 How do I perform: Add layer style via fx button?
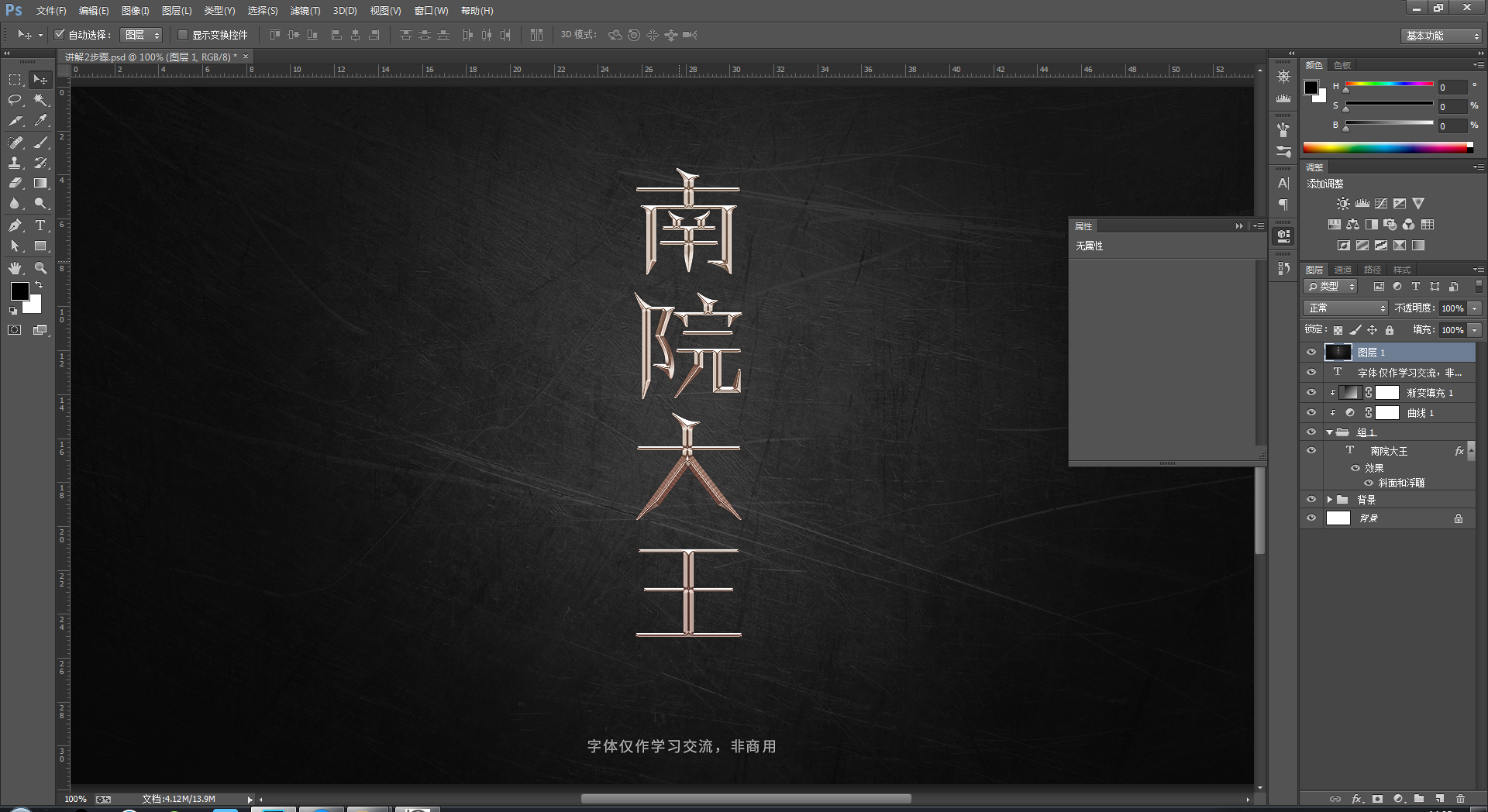coord(1357,799)
